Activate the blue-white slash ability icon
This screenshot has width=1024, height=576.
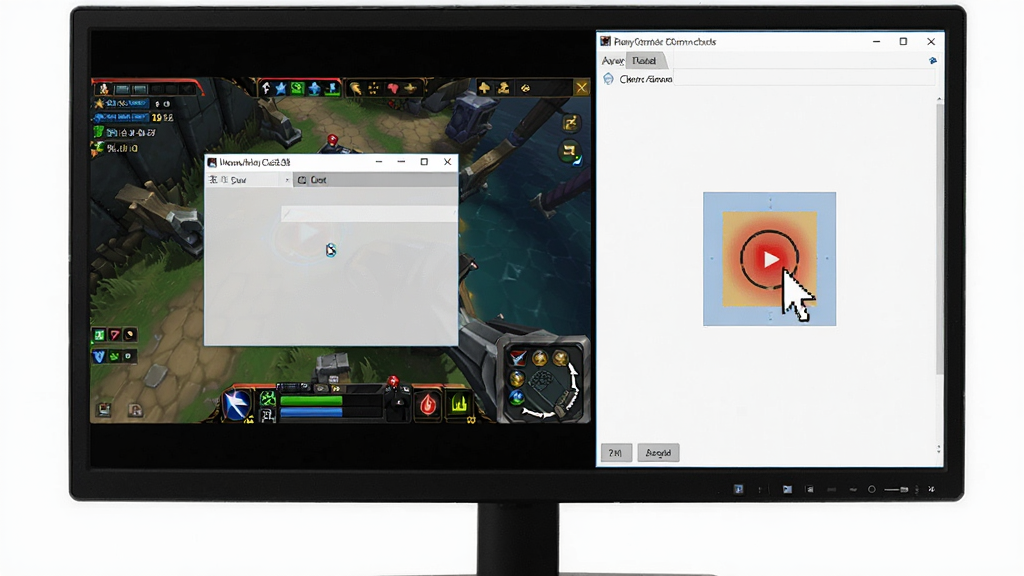click(236, 404)
